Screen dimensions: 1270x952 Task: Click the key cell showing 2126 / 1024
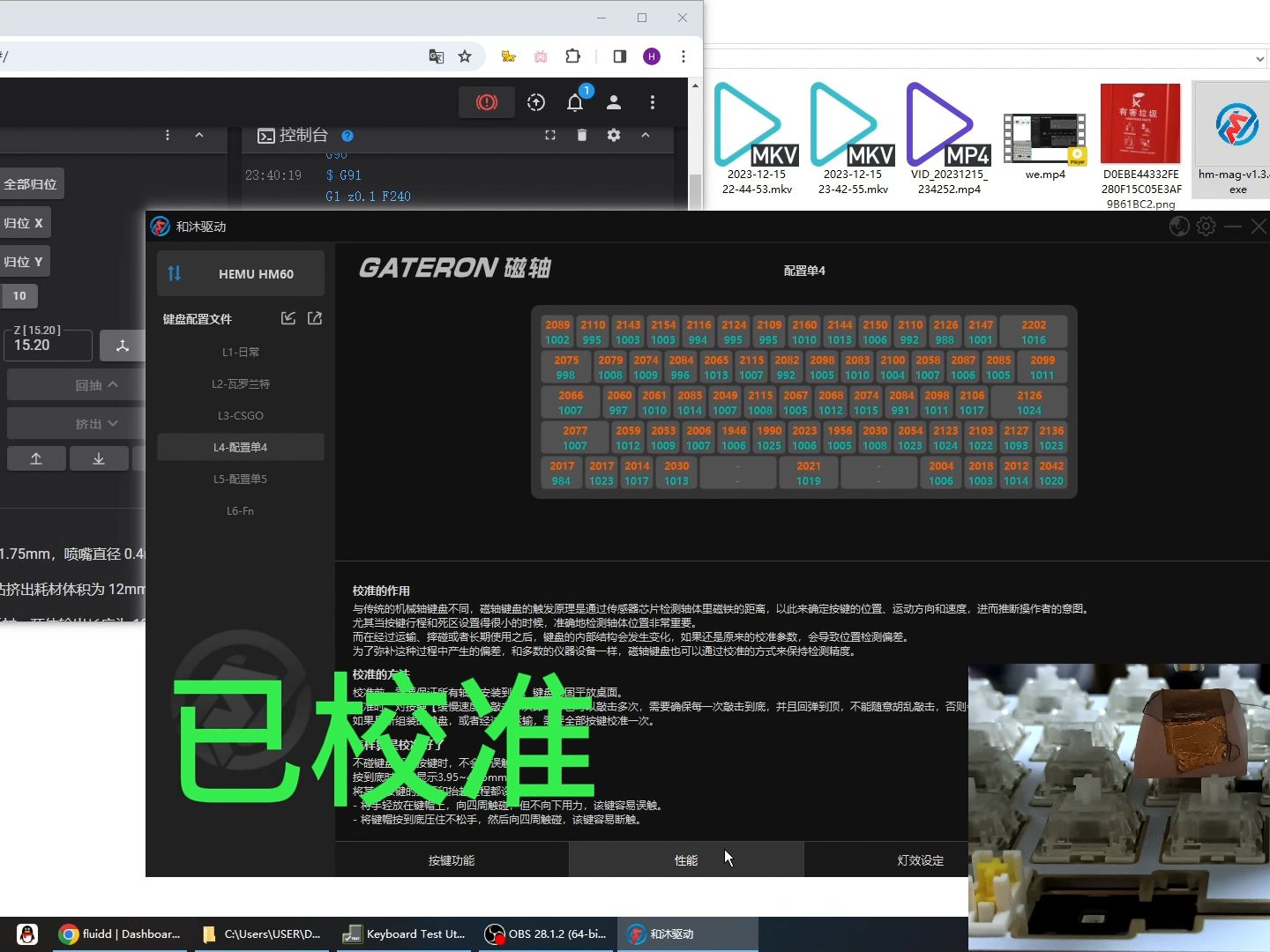[x=1029, y=402]
